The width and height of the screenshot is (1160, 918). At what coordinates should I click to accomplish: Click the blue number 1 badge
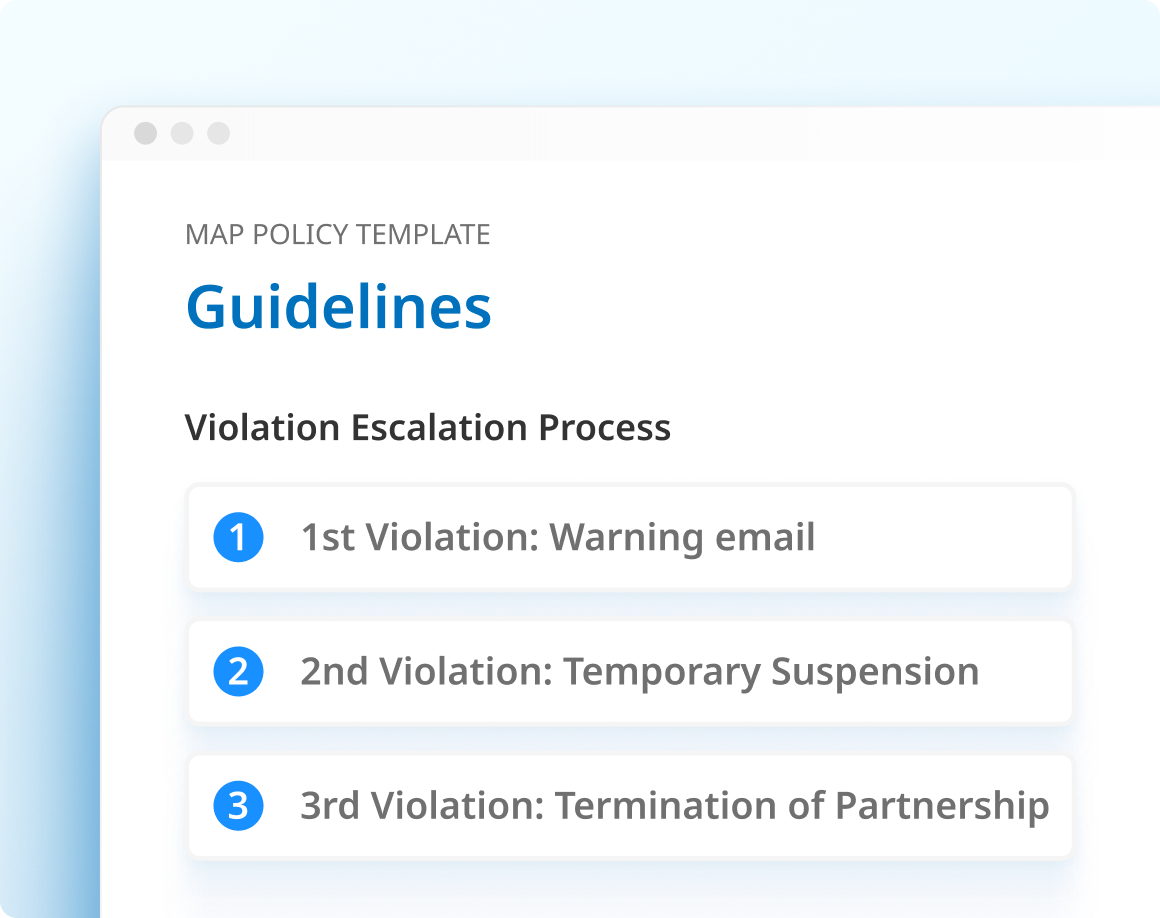238,537
